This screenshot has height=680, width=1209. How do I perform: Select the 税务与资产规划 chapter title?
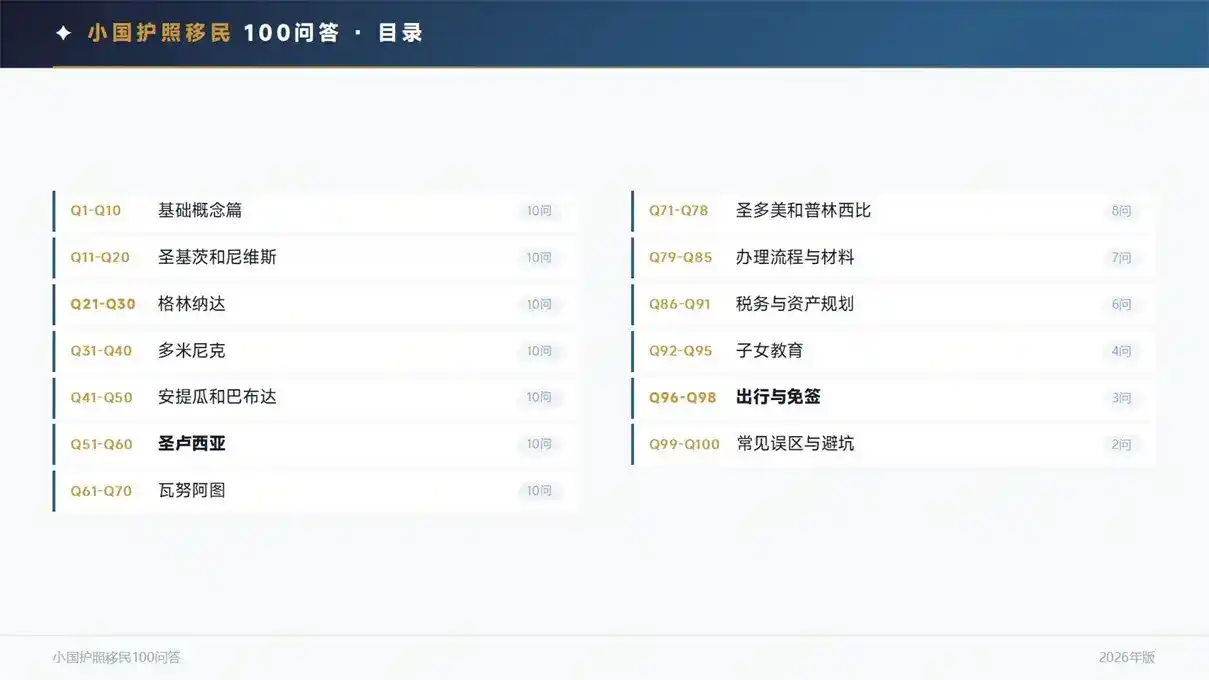click(x=795, y=304)
